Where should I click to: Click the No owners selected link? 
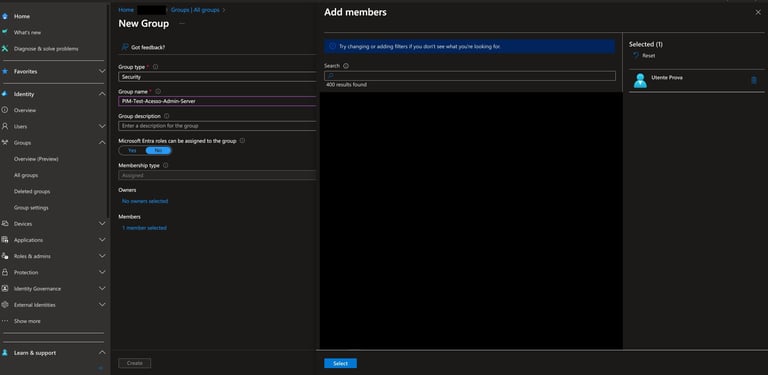[145, 201]
